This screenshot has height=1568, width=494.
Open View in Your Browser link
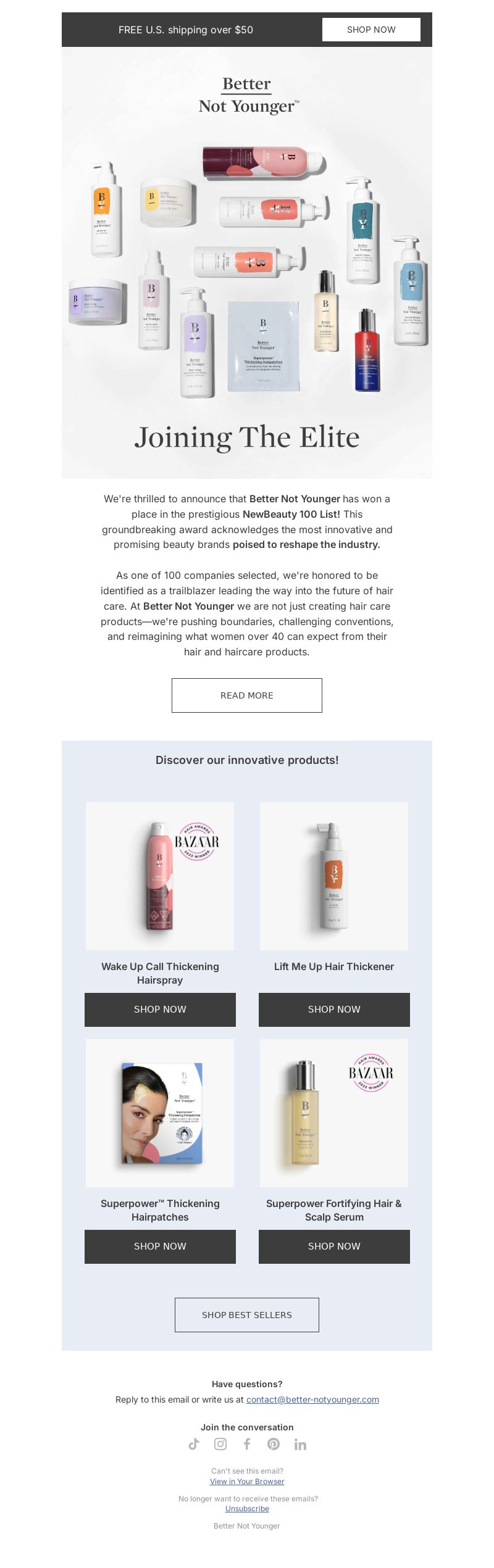pos(247,1481)
